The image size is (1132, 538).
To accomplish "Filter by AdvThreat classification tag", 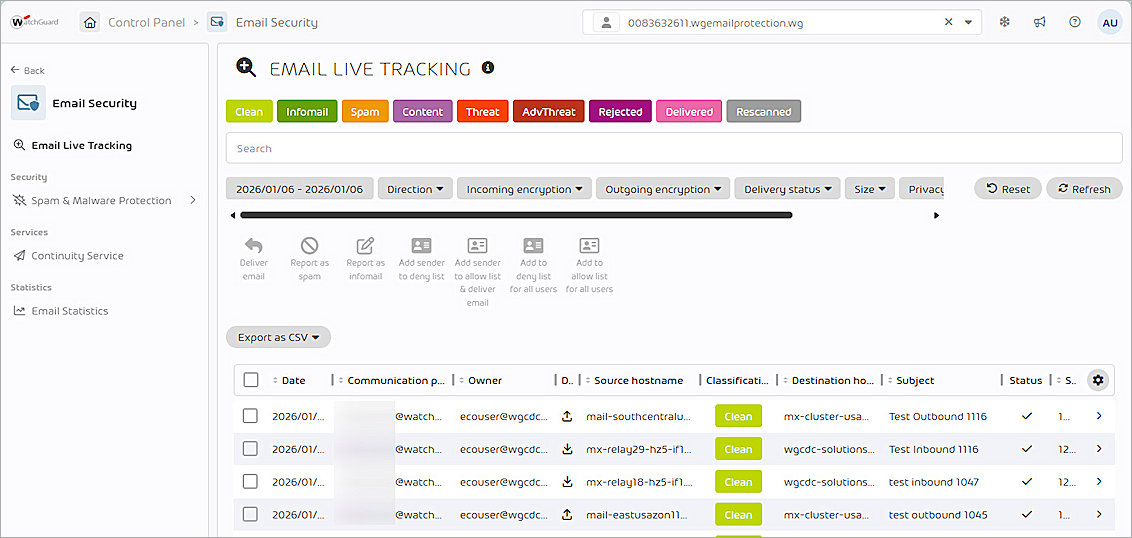I will click(549, 112).
